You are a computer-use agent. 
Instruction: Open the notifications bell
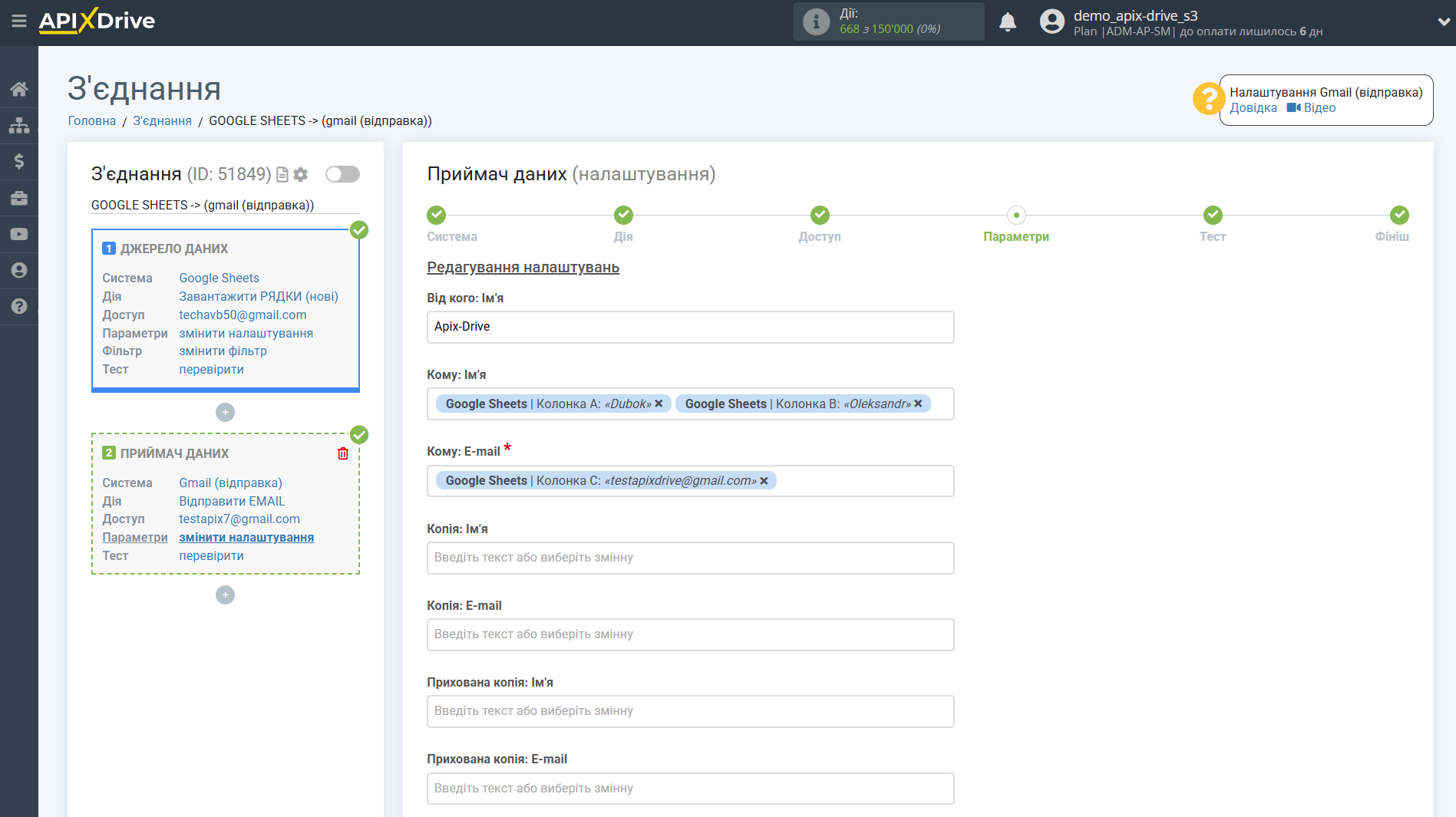point(1008,22)
